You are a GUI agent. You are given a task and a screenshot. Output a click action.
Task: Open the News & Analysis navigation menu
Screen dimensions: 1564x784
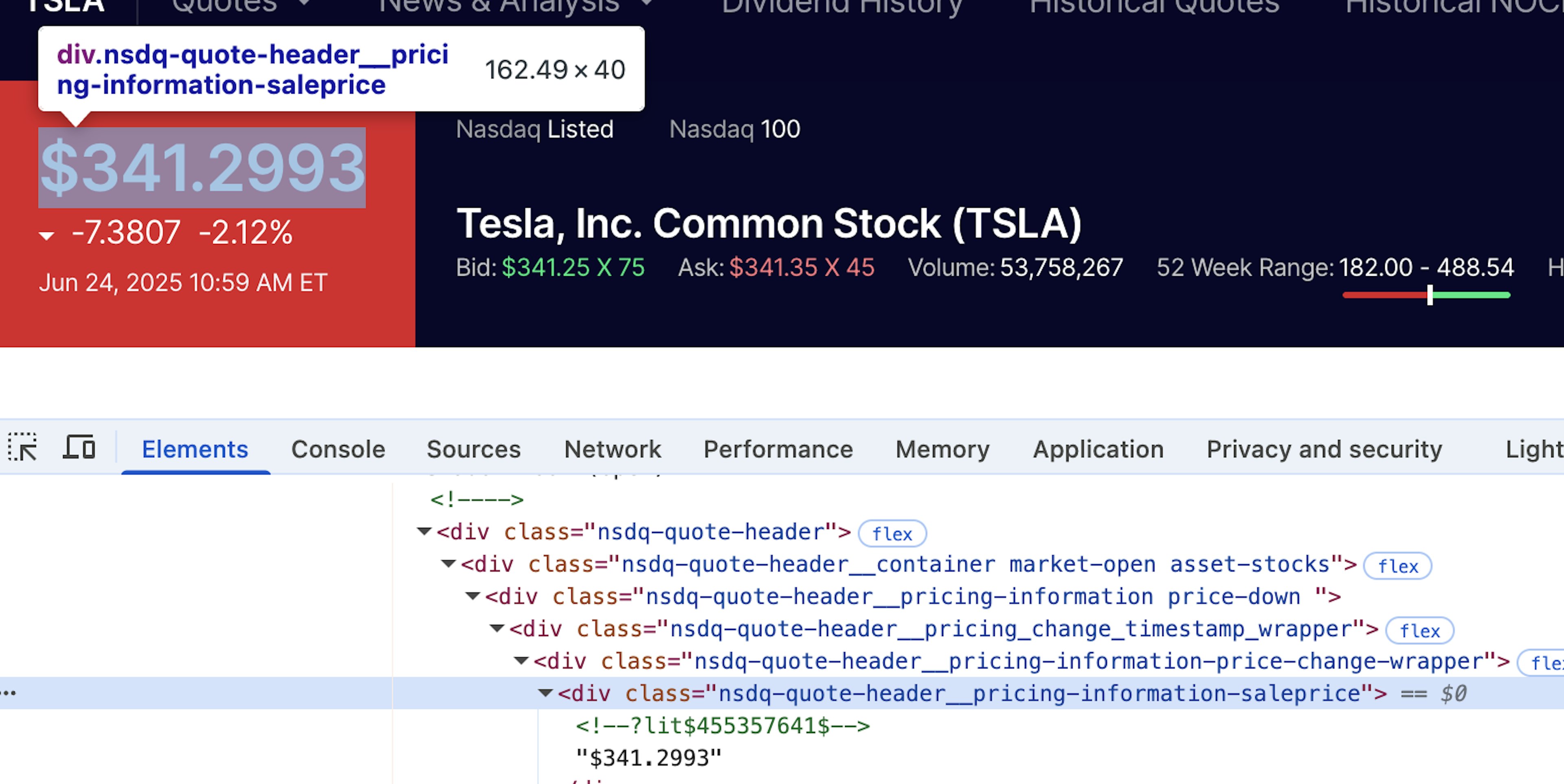tap(516, 6)
